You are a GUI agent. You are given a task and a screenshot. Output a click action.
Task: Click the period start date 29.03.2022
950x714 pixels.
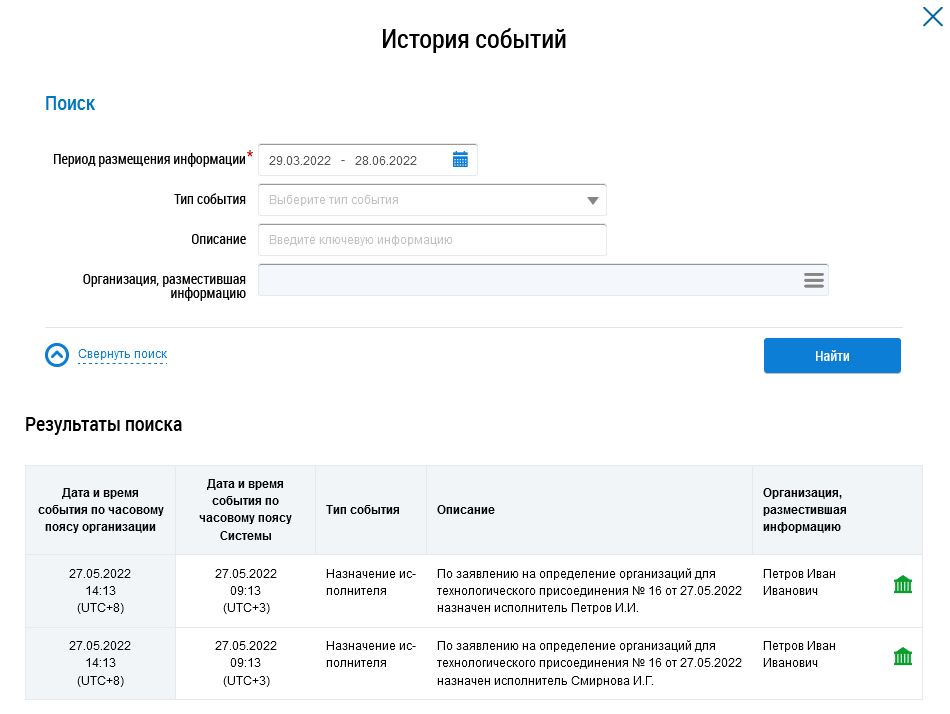(x=299, y=160)
